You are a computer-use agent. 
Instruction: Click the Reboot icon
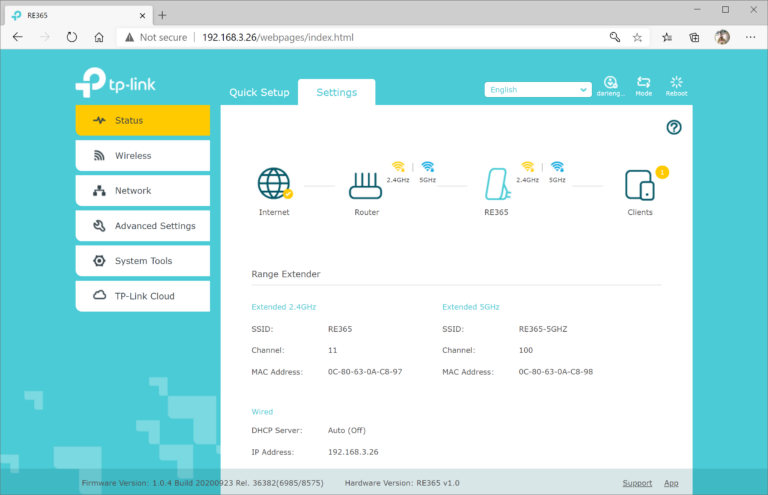[x=676, y=86]
